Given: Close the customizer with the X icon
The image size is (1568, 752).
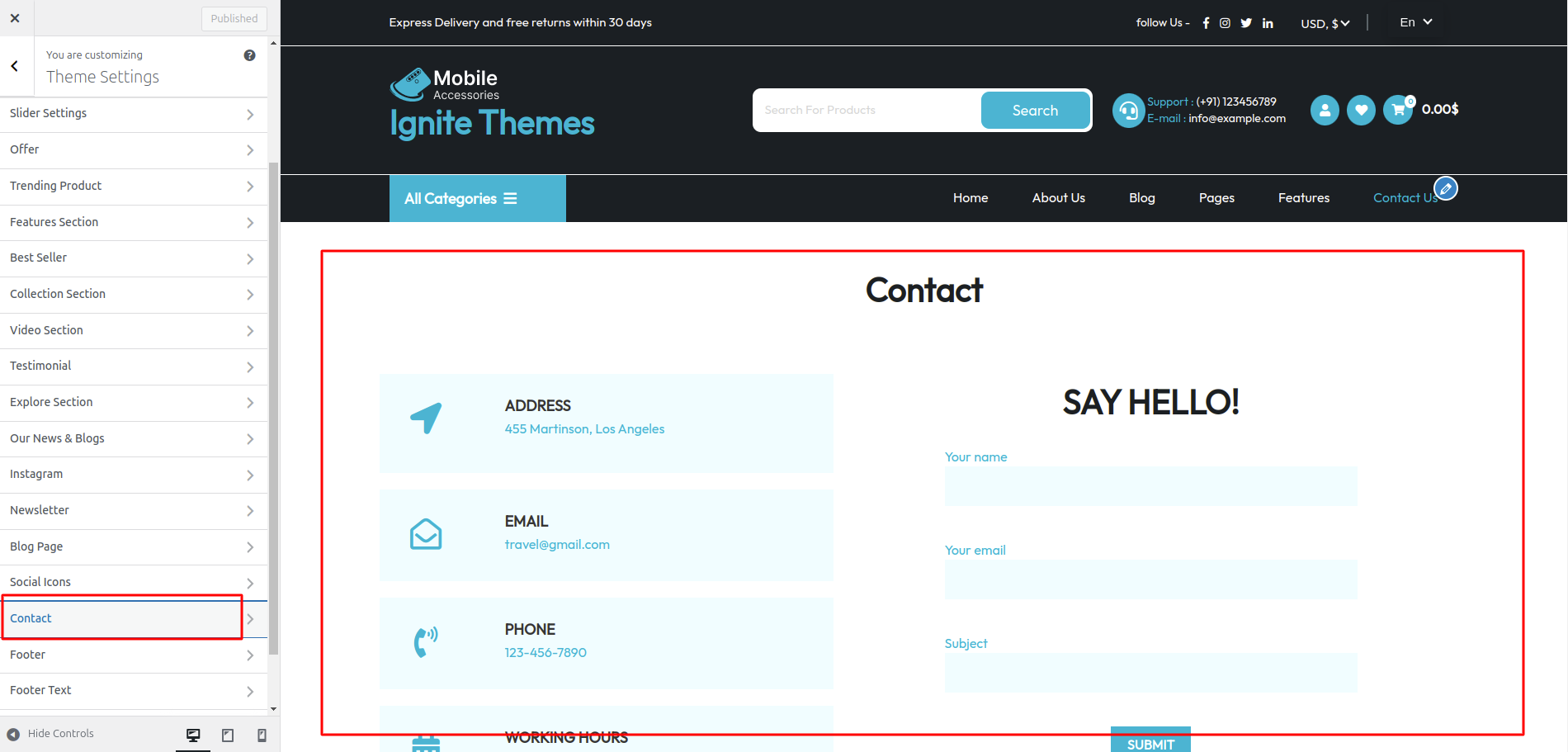Looking at the screenshot, I should tap(15, 17).
